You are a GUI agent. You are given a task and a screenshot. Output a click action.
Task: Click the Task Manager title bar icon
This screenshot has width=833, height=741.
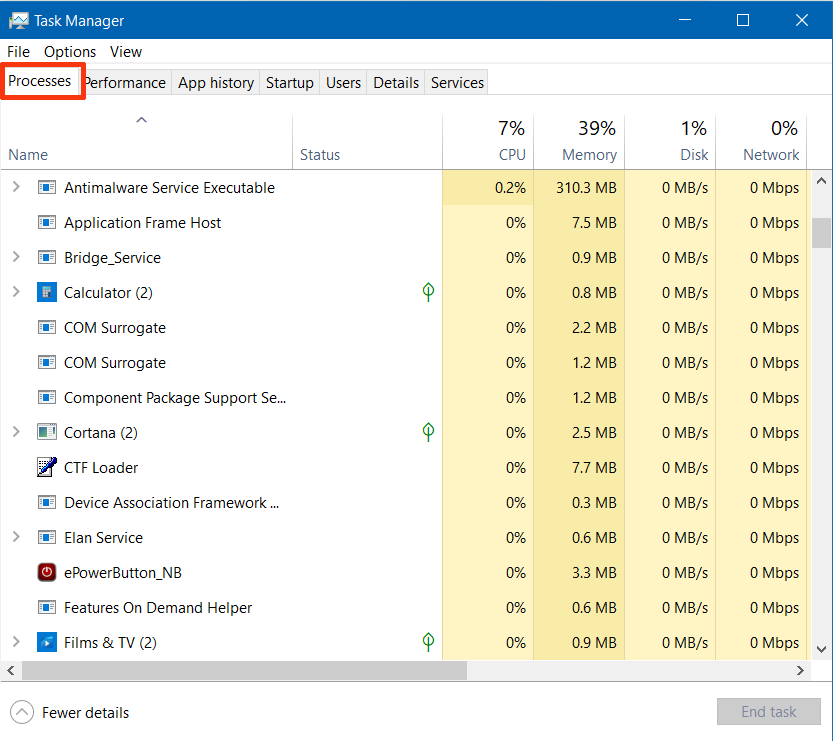19,21
